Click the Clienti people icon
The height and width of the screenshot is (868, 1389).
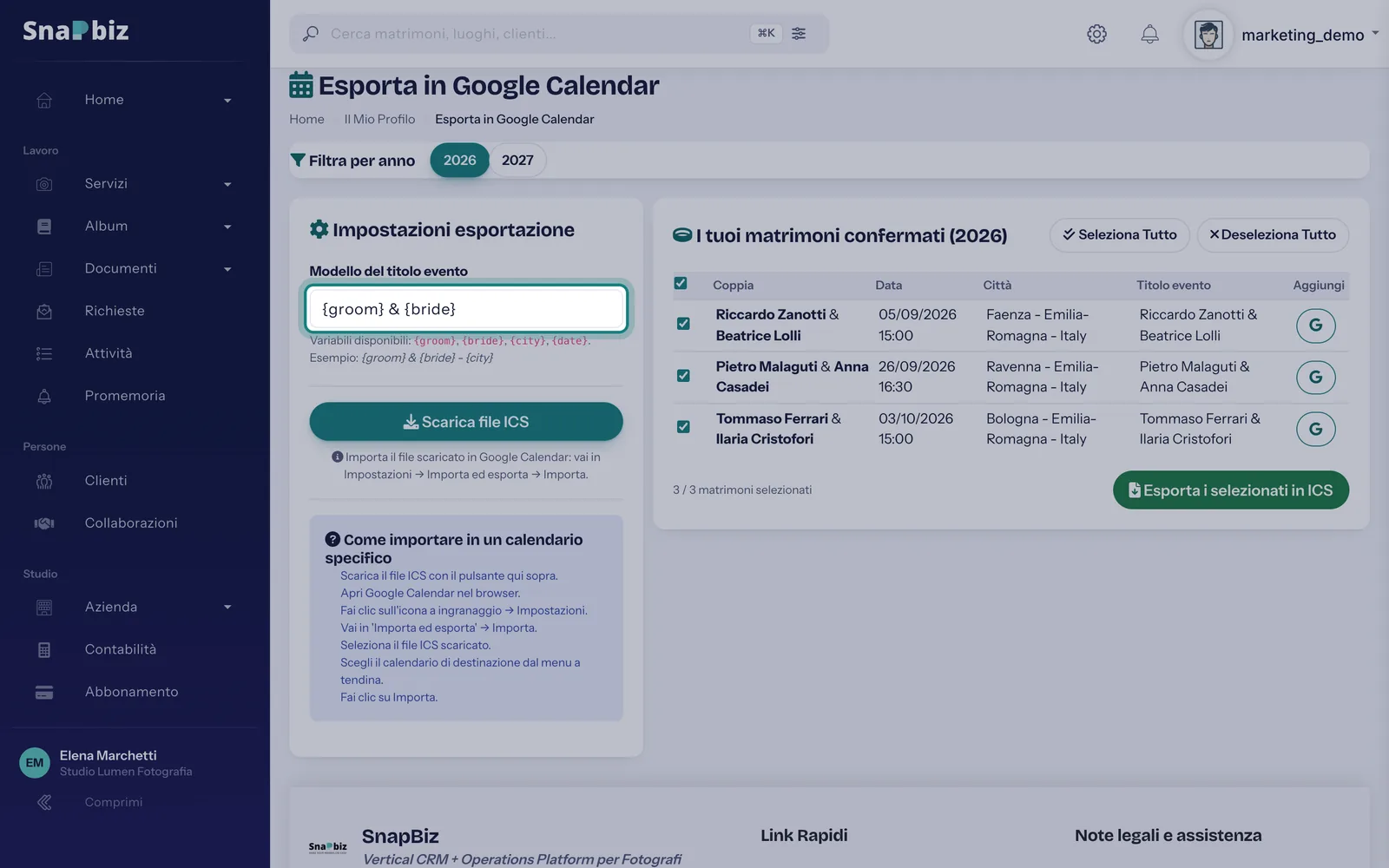click(44, 481)
